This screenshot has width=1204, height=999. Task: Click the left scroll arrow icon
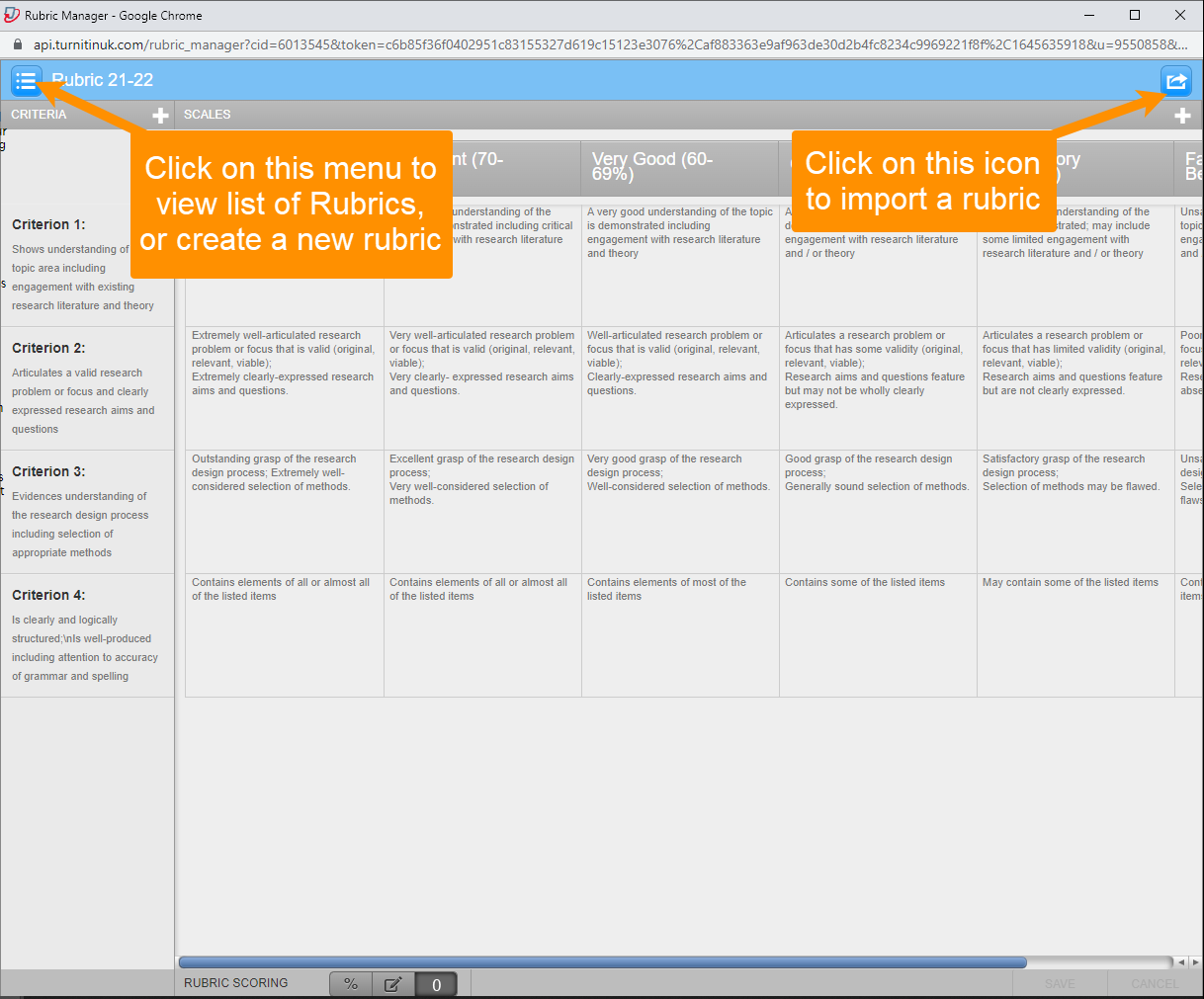point(1180,961)
